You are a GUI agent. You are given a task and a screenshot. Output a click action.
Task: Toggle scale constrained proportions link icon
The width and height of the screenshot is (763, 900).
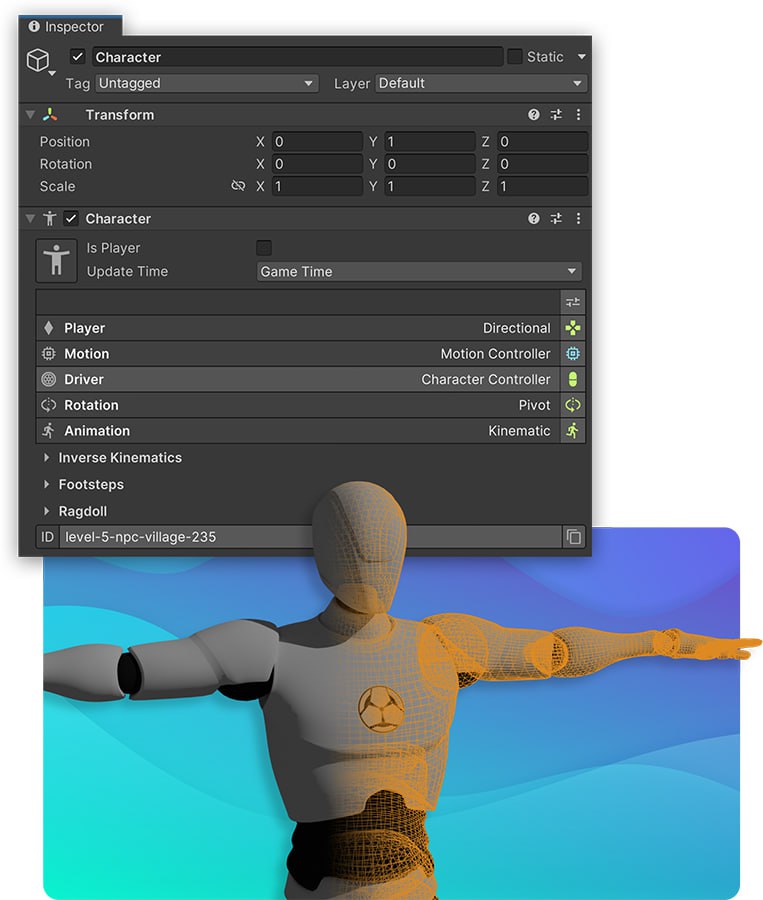[238, 186]
